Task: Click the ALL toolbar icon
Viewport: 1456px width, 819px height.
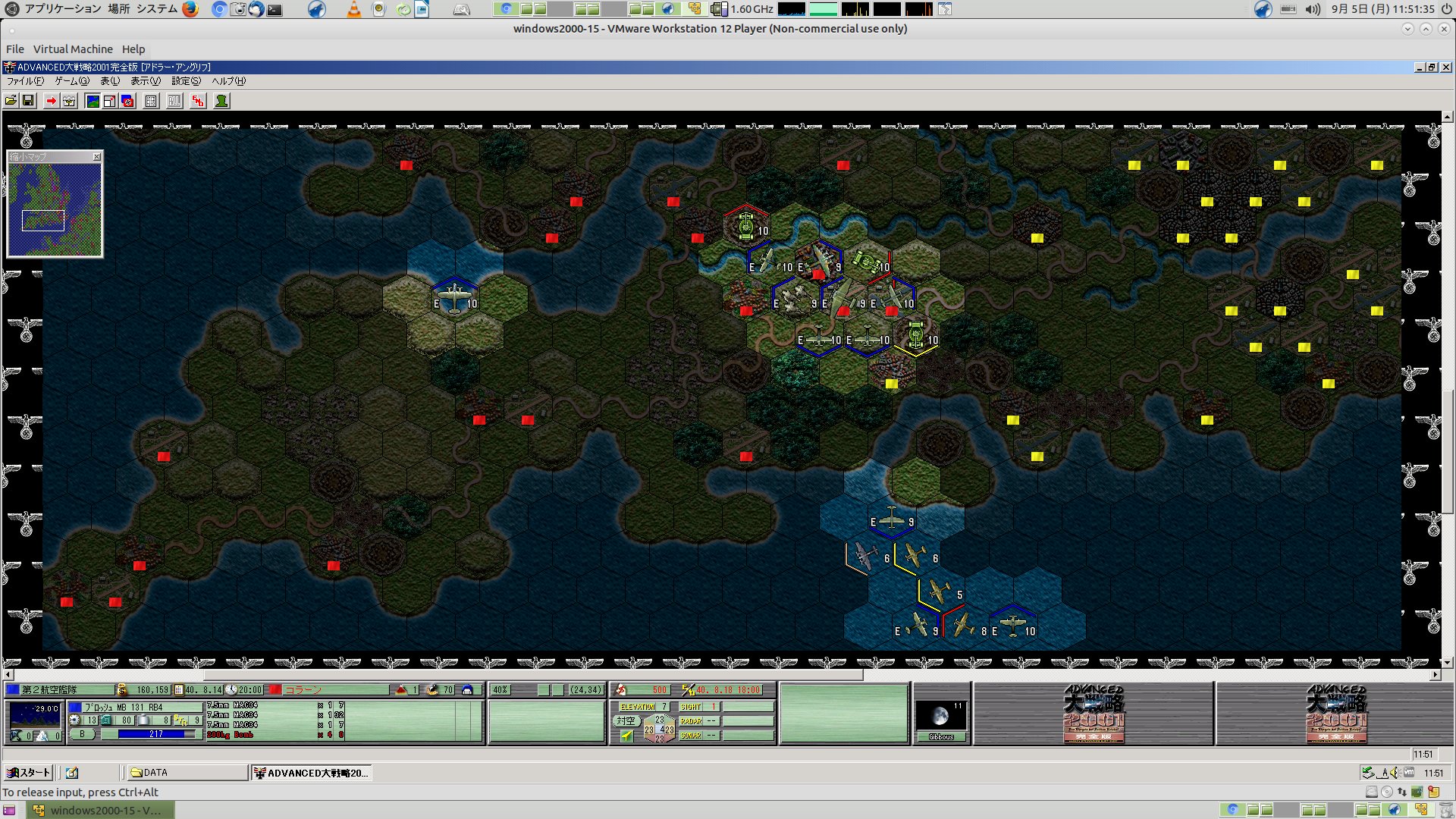Action: click(174, 101)
